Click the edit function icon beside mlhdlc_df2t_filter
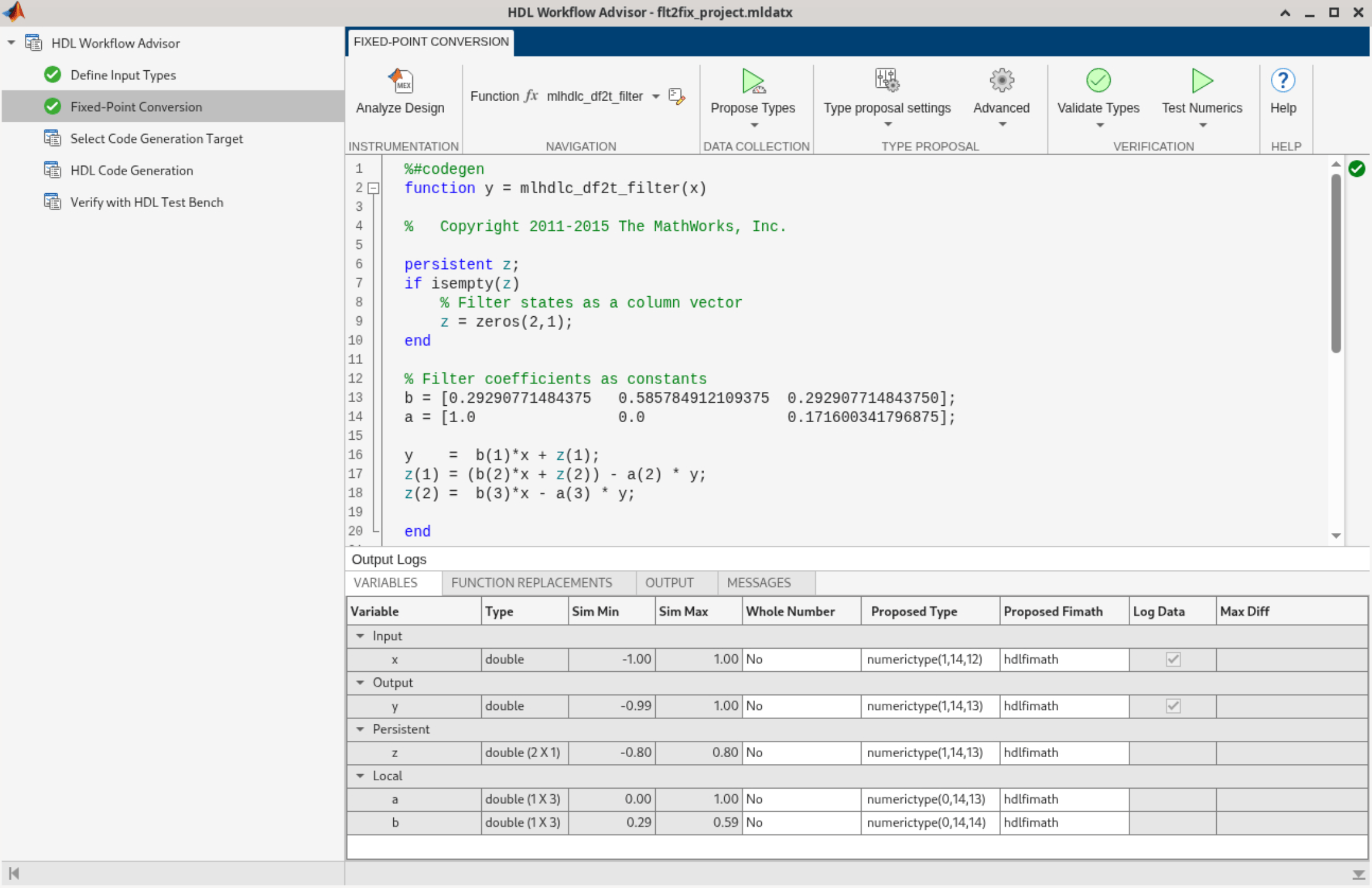 click(x=677, y=96)
